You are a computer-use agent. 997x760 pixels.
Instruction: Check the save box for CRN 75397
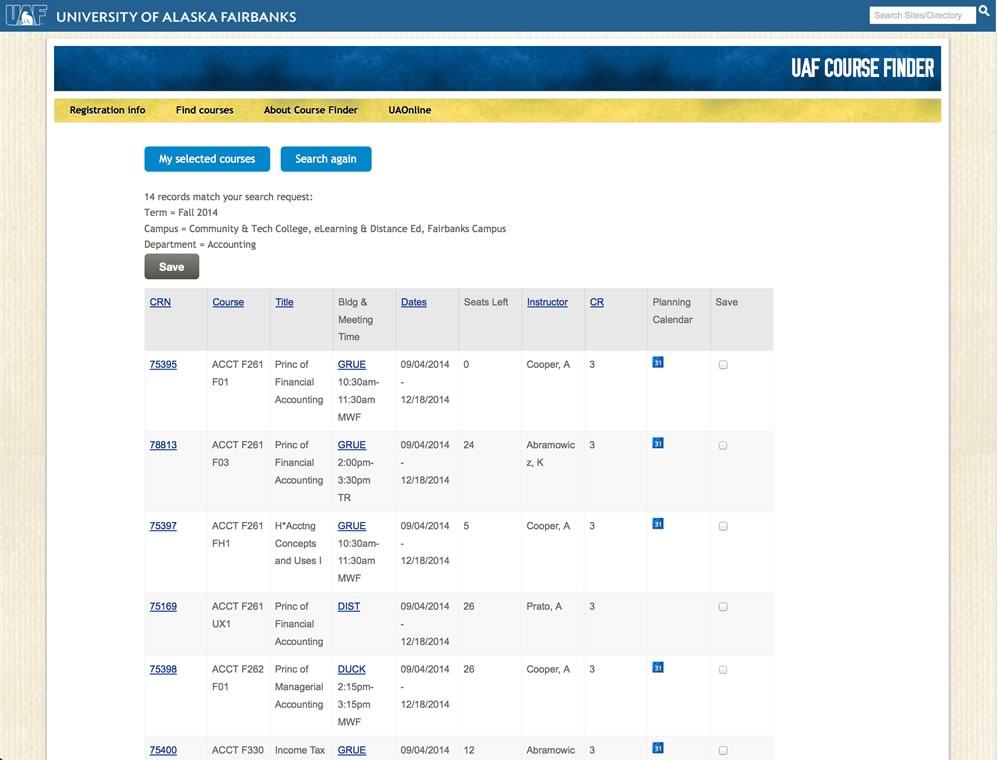[x=723, y=527]
